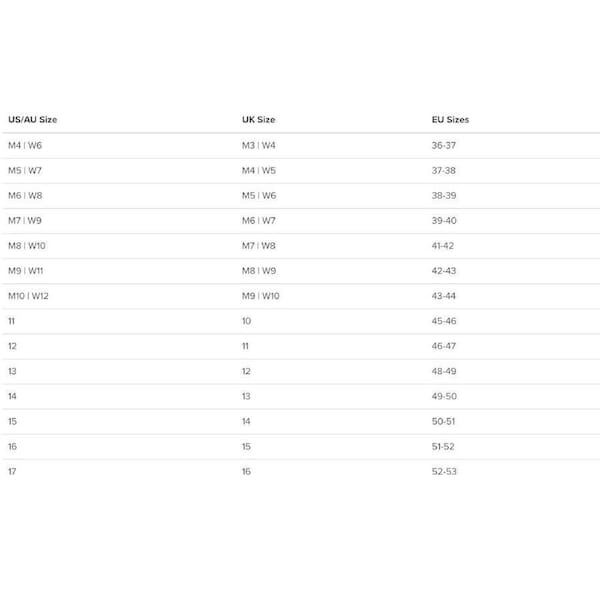Select the M5 | W7 US/AU cell
The height and width of the screenshot is (600, 600).
[25, 171]
